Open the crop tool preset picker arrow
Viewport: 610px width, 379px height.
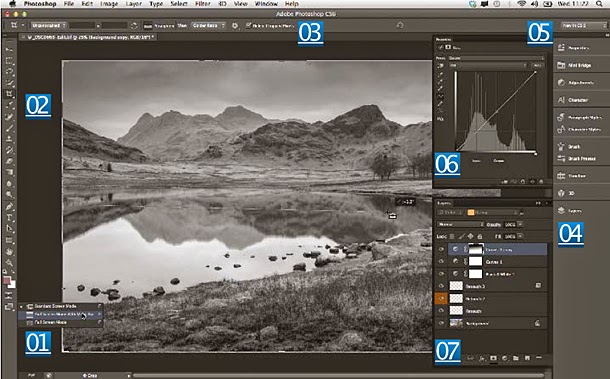pos(23,26)
